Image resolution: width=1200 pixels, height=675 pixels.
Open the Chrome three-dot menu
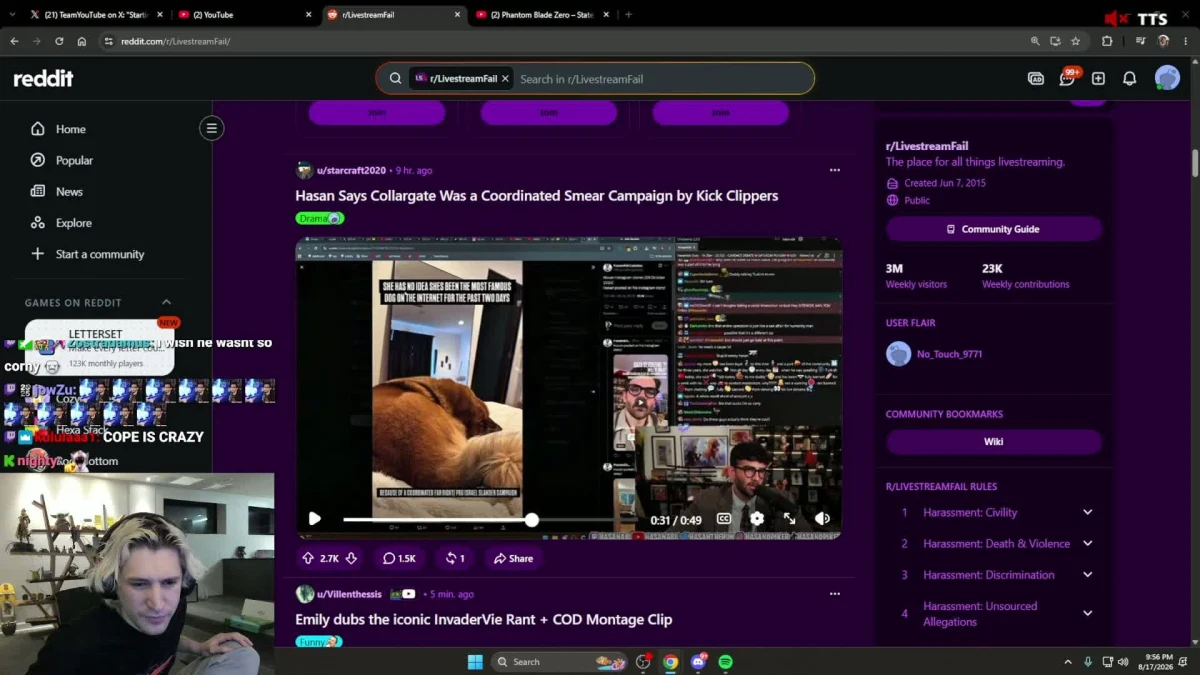pyautogui.click(x=1186, y=41)
